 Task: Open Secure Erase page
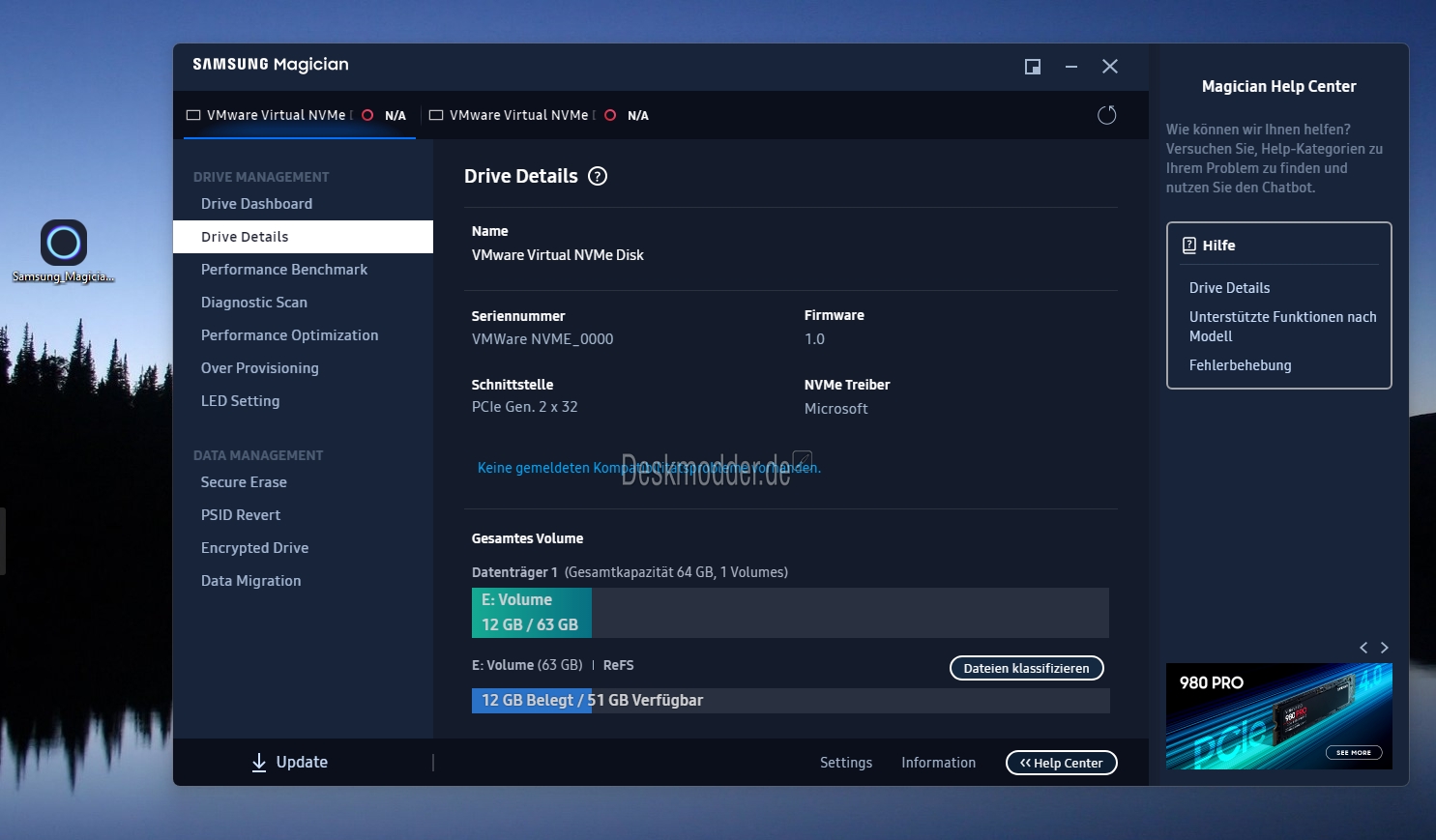coord(303,482)
